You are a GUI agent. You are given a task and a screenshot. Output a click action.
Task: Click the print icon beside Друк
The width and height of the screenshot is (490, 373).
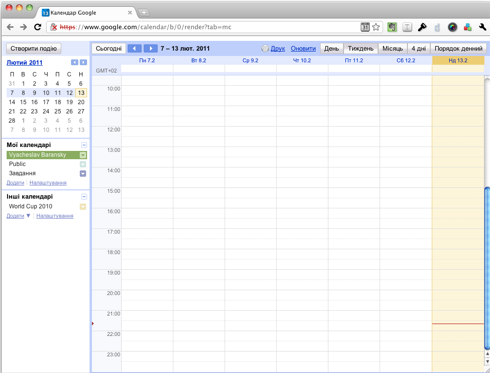(265, 49)
